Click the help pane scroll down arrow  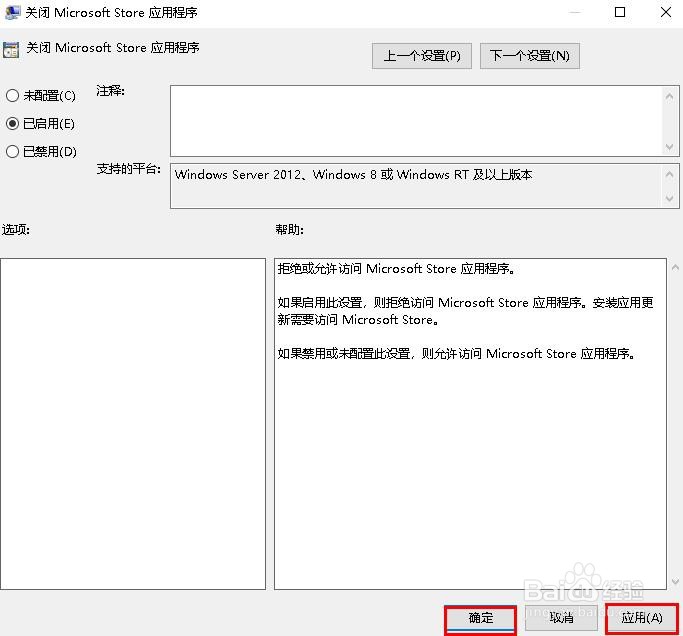click(675, 581)
